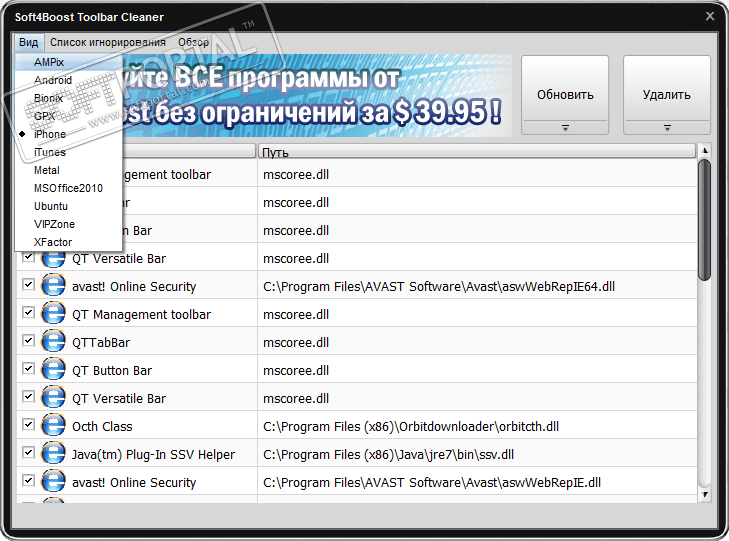The width and height of the screenshot is (729, 541).
Task: Close the Toolbar Cleaner window
Action: [x=710, y=16]
